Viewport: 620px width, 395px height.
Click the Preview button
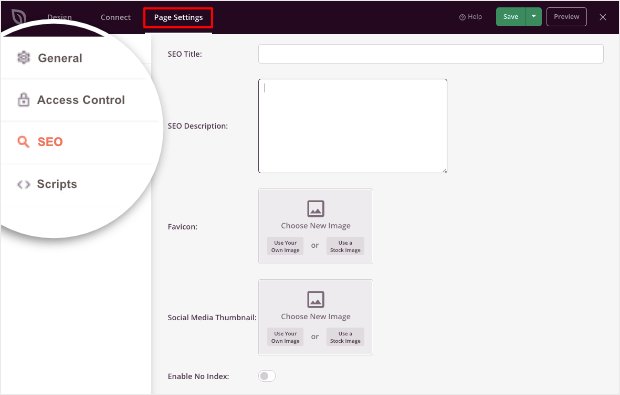(566, 17)
